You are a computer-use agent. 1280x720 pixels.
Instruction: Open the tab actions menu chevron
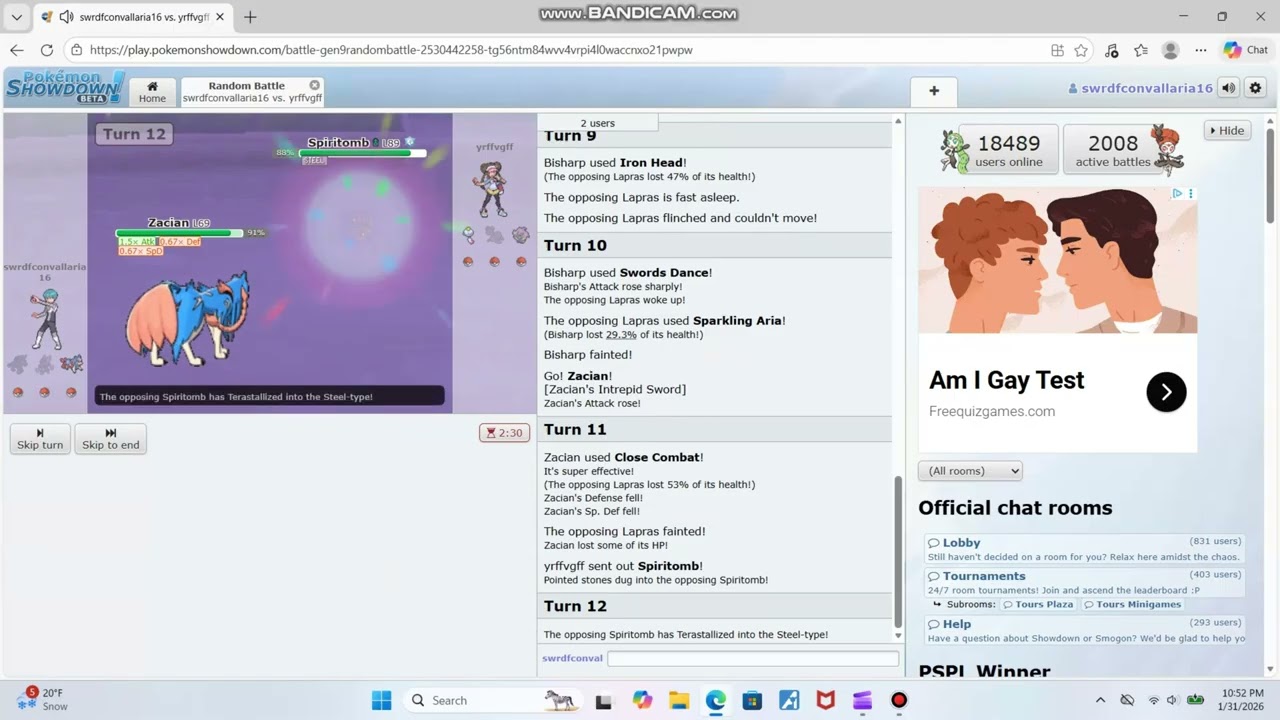(x=16, y=17)
